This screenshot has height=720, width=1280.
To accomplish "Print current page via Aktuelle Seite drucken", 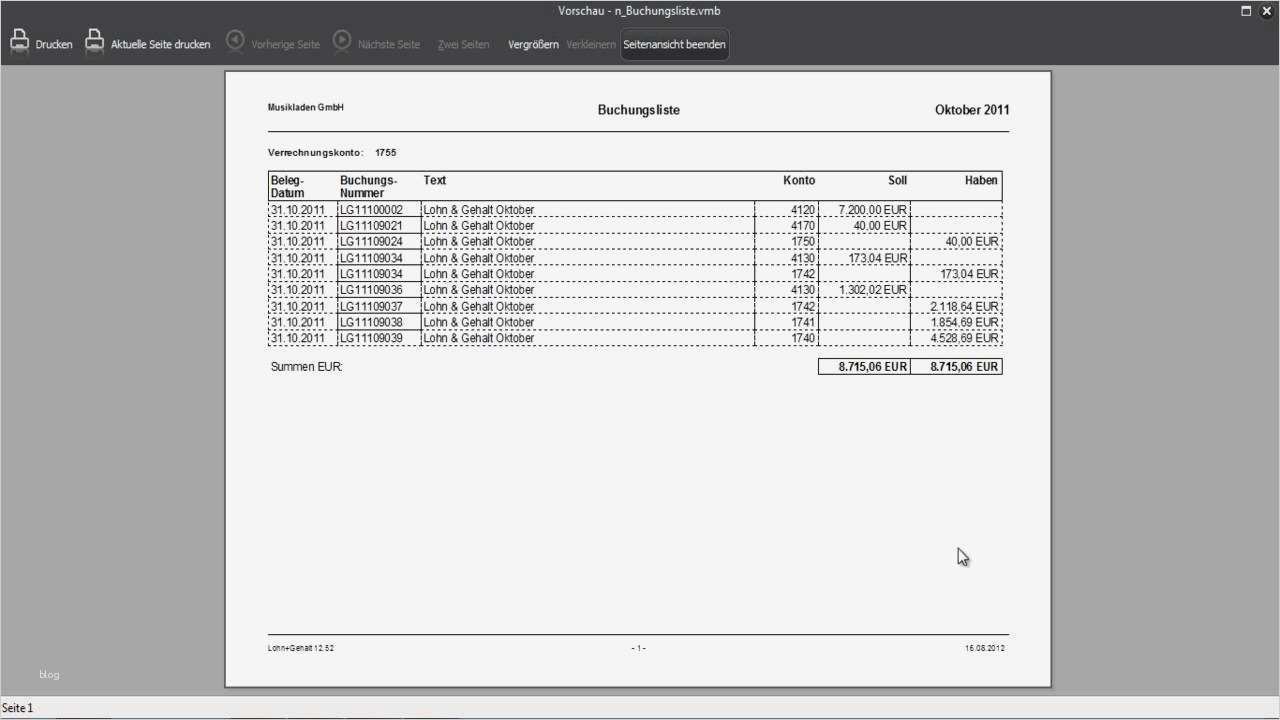I will click(x=148, y=42).
